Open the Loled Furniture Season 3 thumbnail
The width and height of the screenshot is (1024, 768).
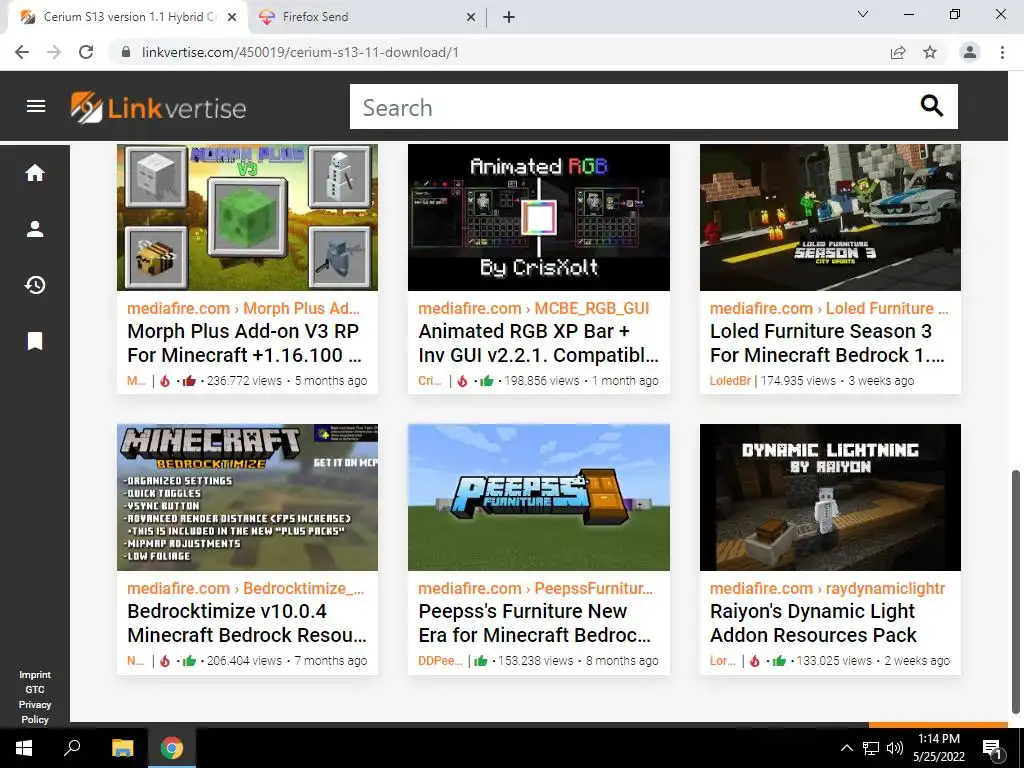pos(830,217)
